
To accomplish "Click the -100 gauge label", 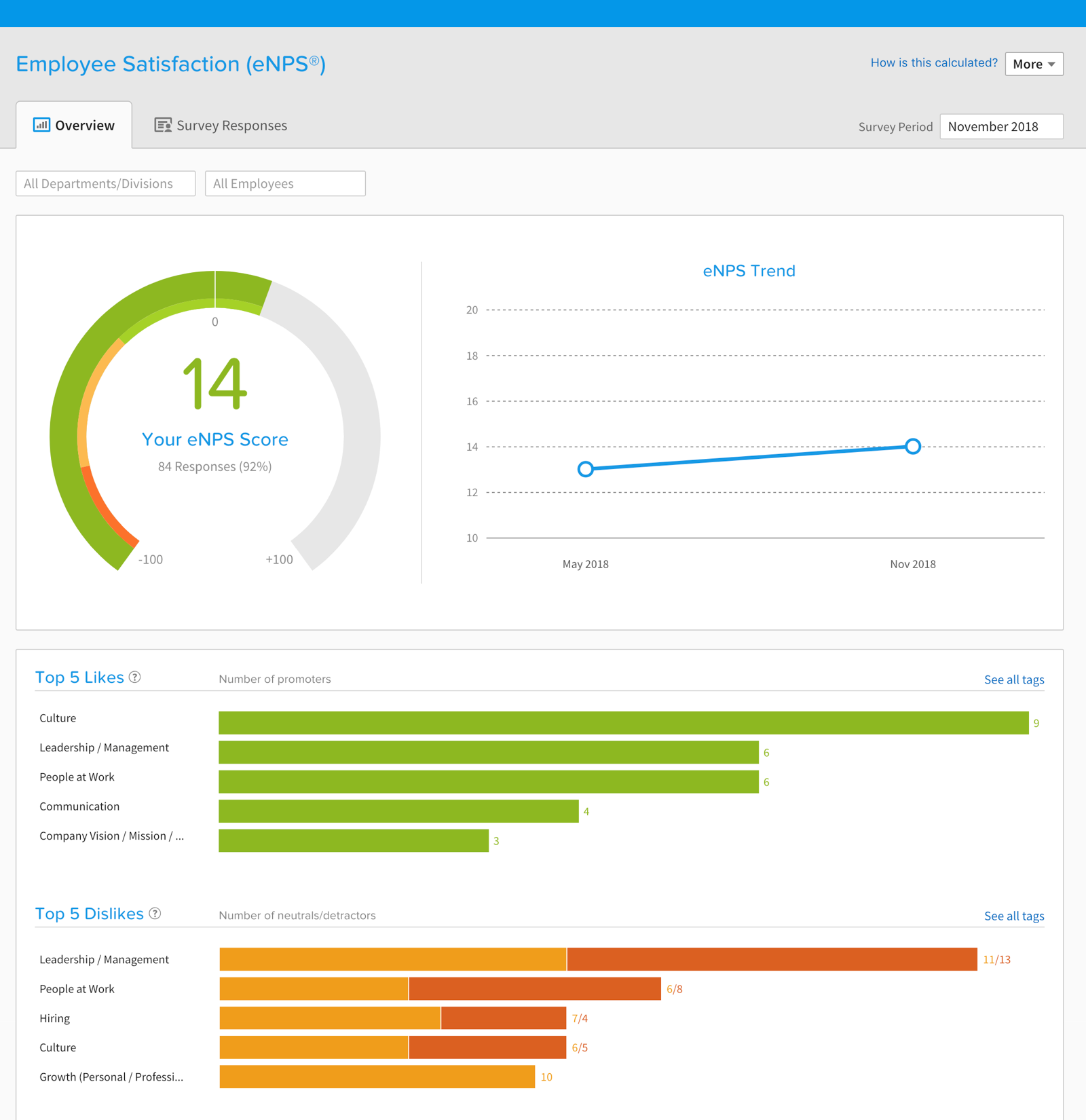I will pos(151,559).
